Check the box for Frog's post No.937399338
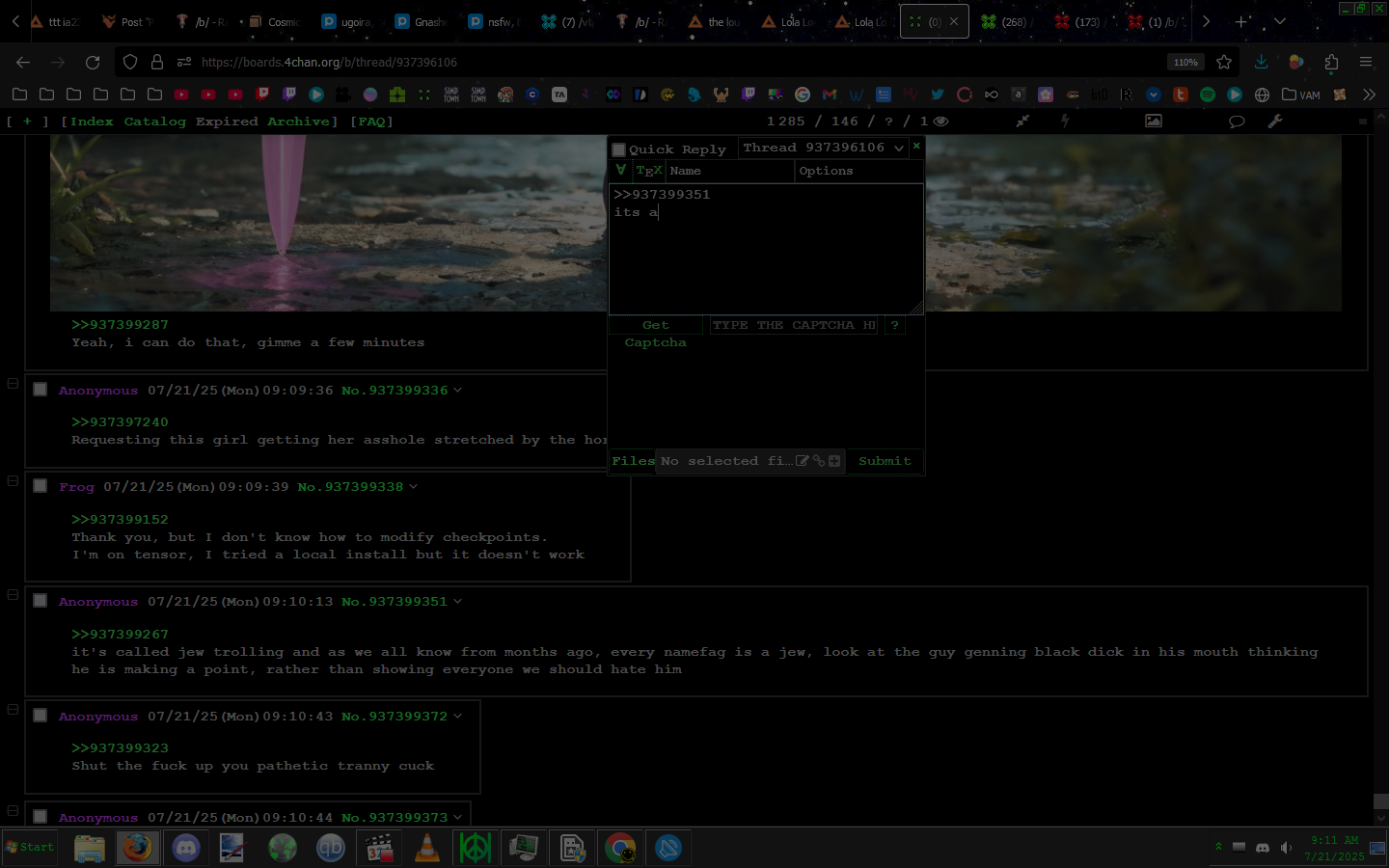This screenshot has width=1389, height=868. click(41, 486)
